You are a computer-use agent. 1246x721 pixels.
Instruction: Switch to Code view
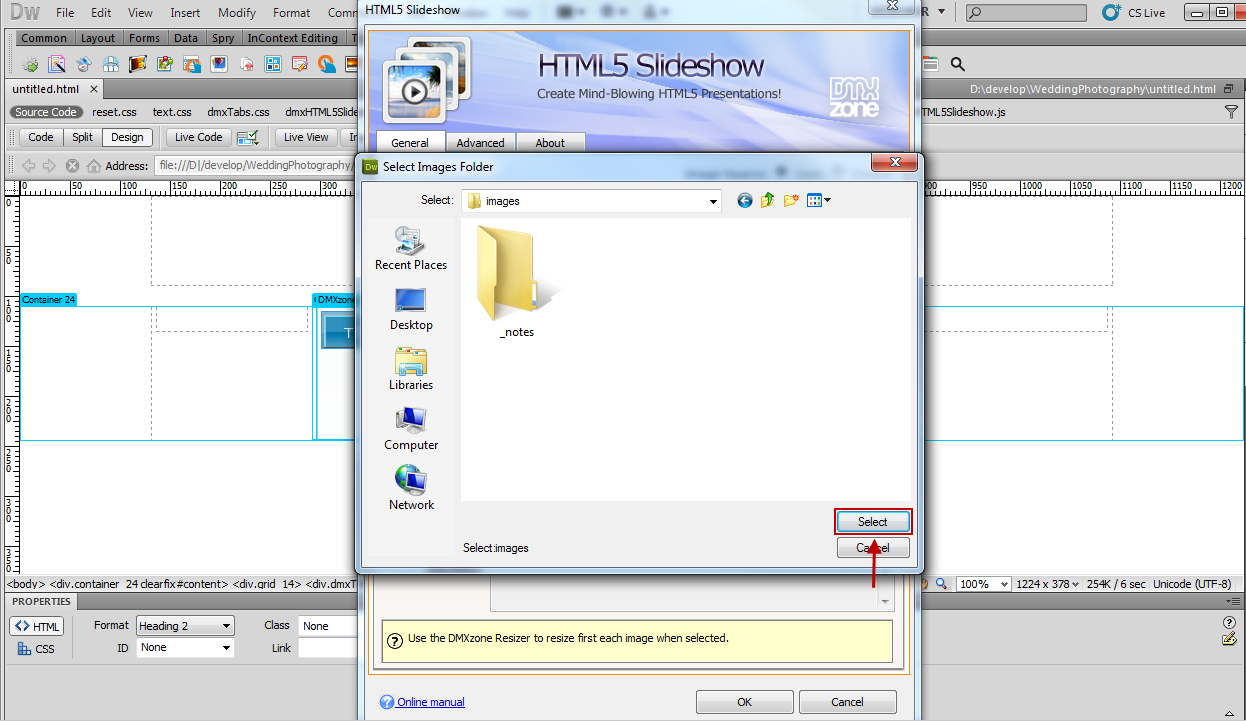point(41,138)
